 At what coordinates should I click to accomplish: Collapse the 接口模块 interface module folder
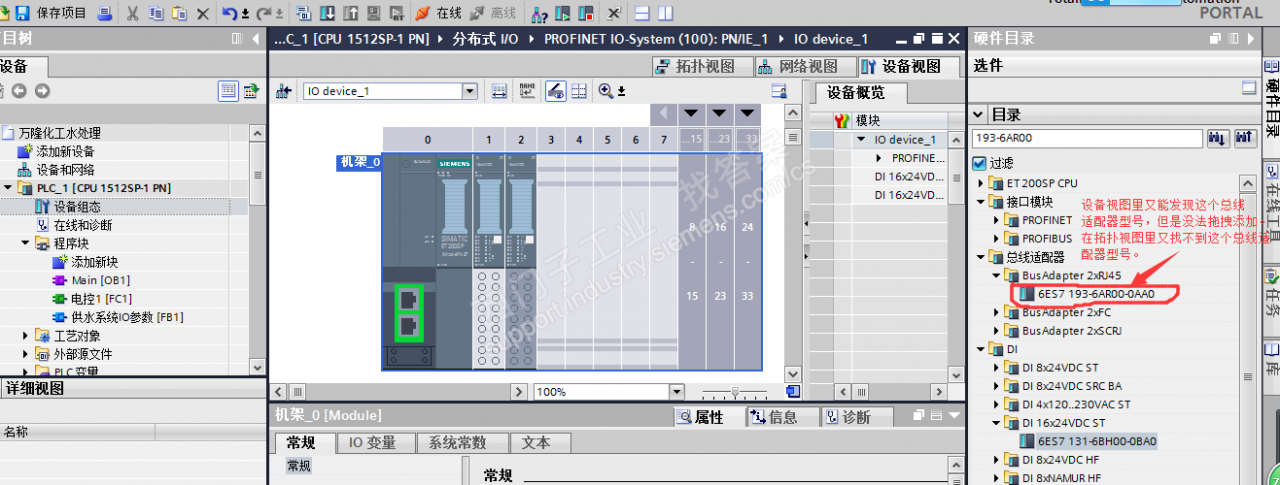click(x=981, y=202)
